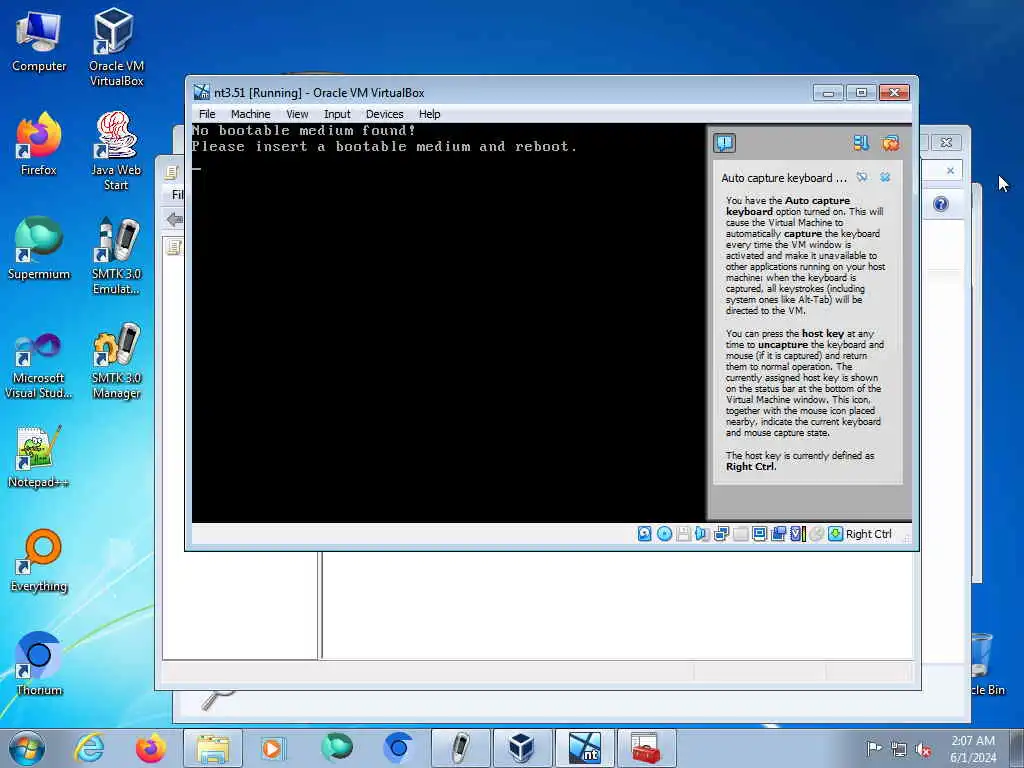
Task: Click the keep-finished-progresses icon in the notification panel
Action: pos(861,143)
